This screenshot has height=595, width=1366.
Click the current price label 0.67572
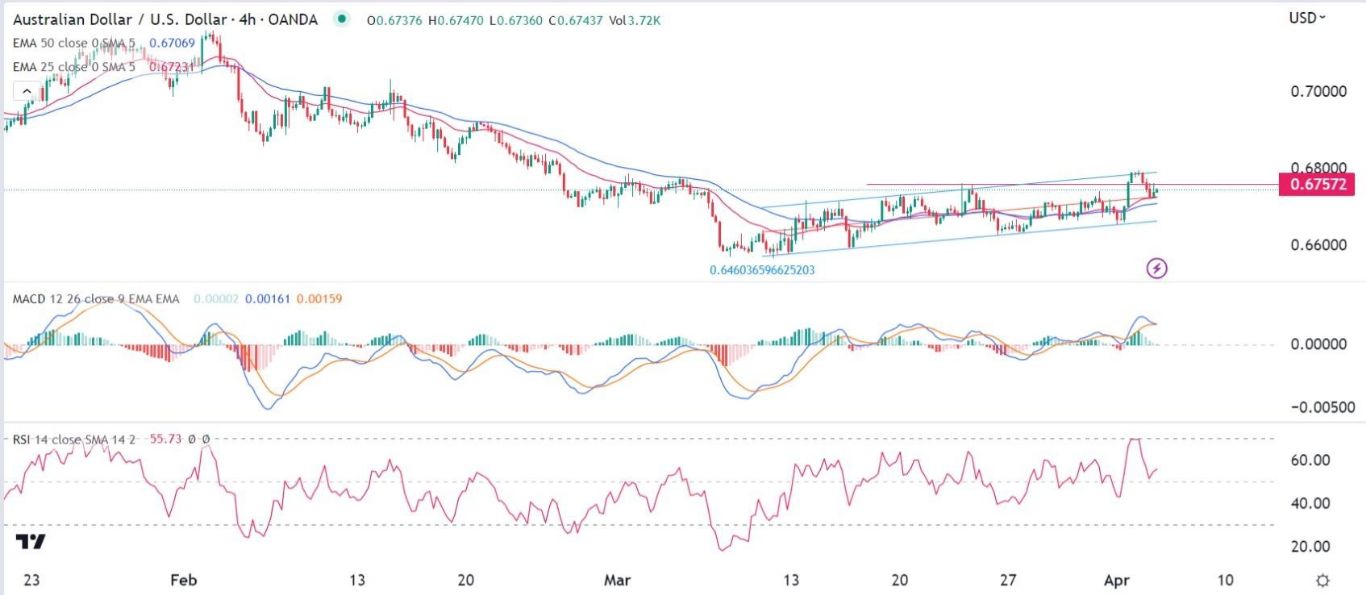coord(1317,185)
